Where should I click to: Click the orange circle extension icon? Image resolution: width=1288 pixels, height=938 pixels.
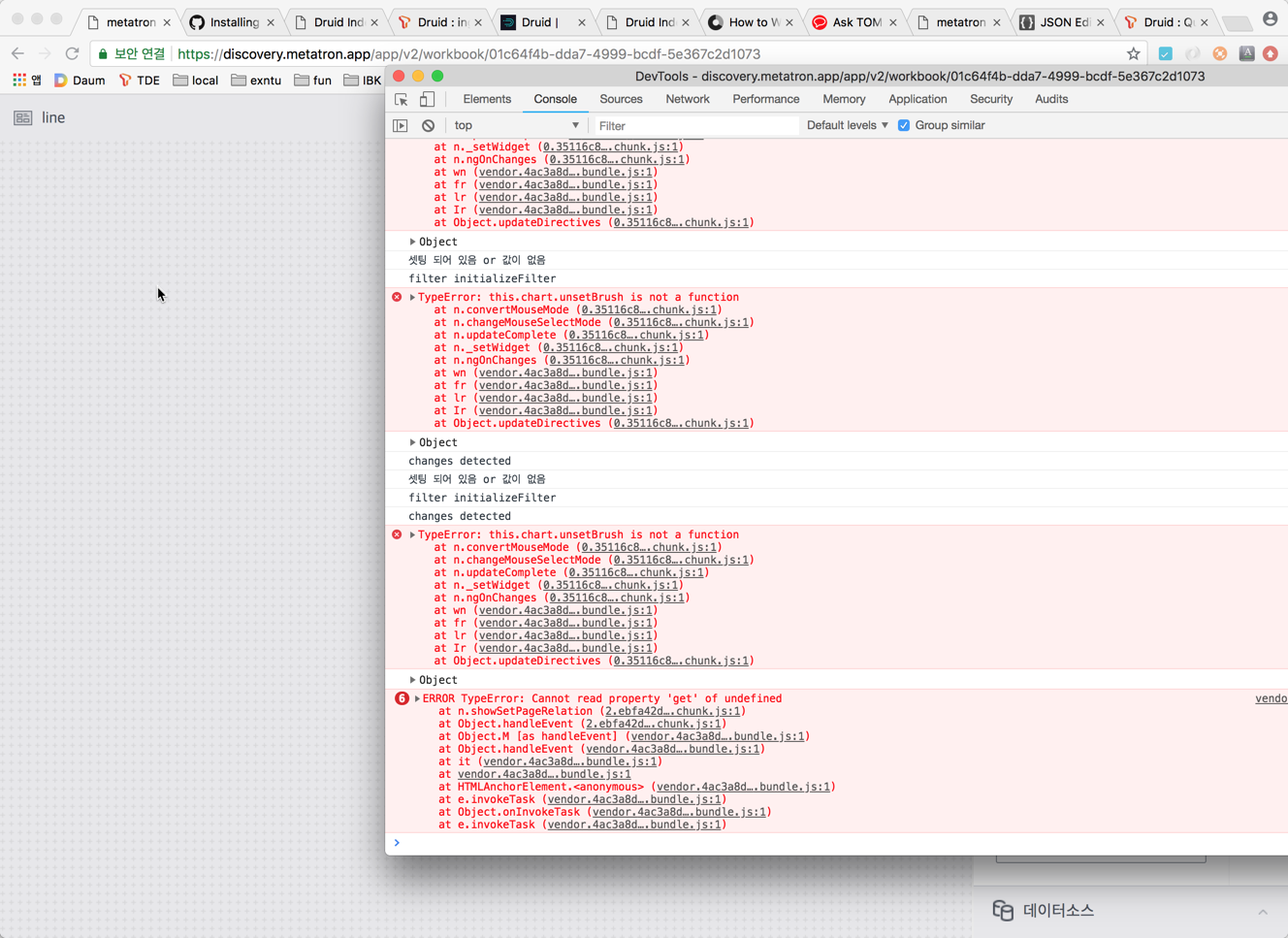1220,53
